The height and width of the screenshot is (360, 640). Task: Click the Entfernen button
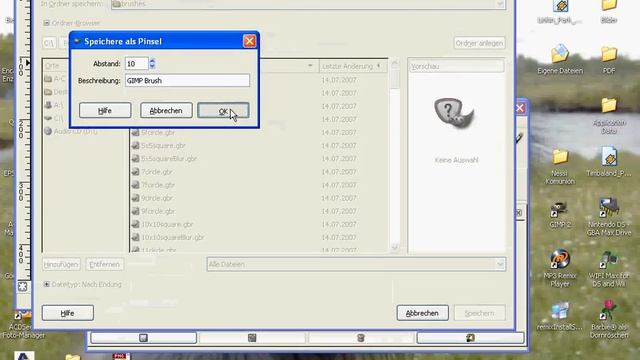coord(104,264)
